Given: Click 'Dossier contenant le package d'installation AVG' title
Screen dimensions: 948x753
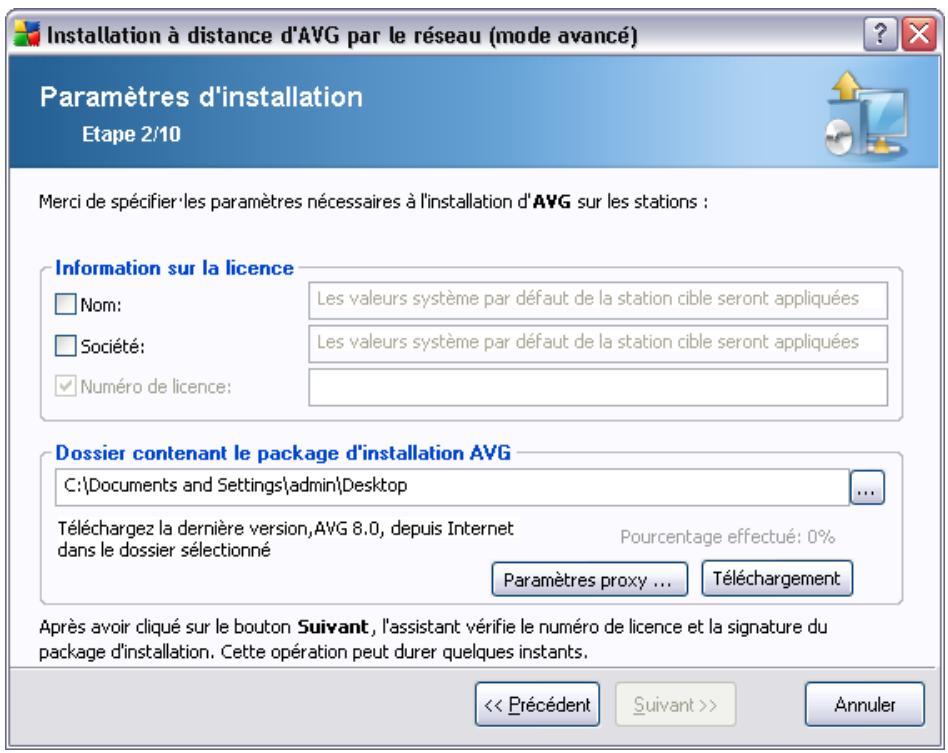Looking at the screenshot, I should point(283,453).
